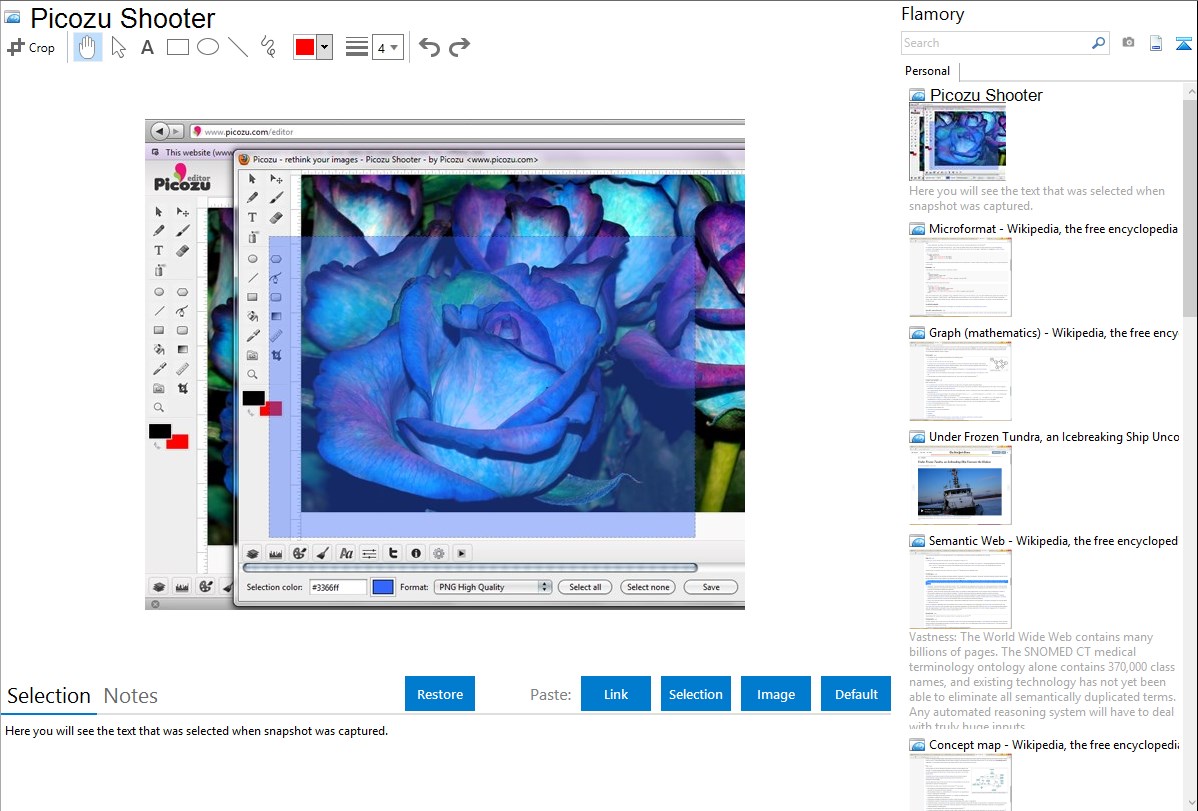Switch to the Notes tab

tap(131, 696)
